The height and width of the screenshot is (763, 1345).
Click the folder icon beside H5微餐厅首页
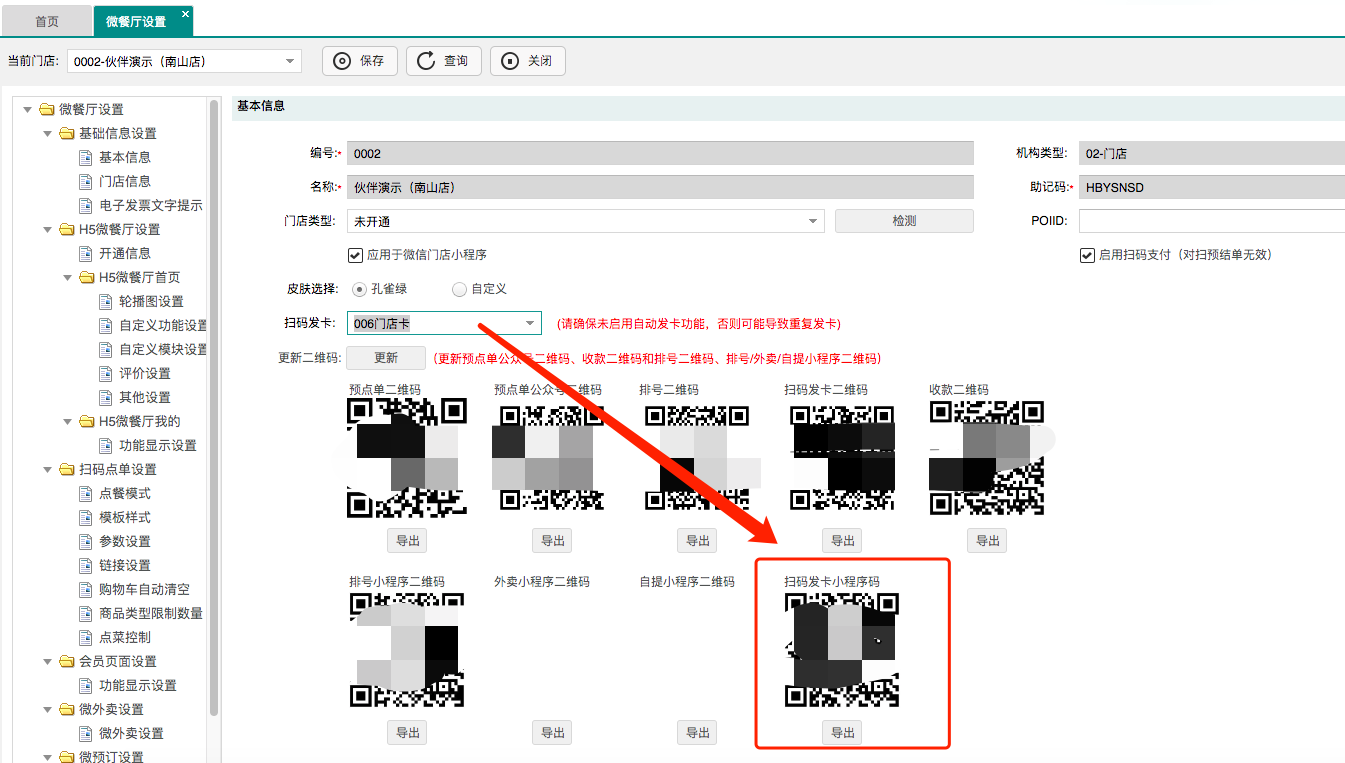pyautogui.click(x=87, y=277)
